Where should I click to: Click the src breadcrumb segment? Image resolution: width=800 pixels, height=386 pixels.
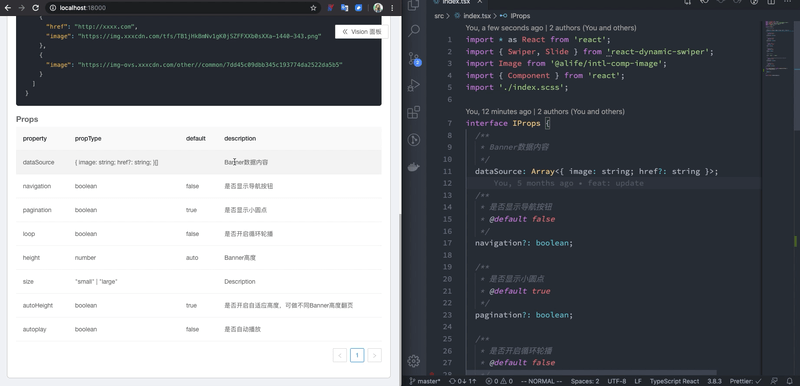coord(439,16)
